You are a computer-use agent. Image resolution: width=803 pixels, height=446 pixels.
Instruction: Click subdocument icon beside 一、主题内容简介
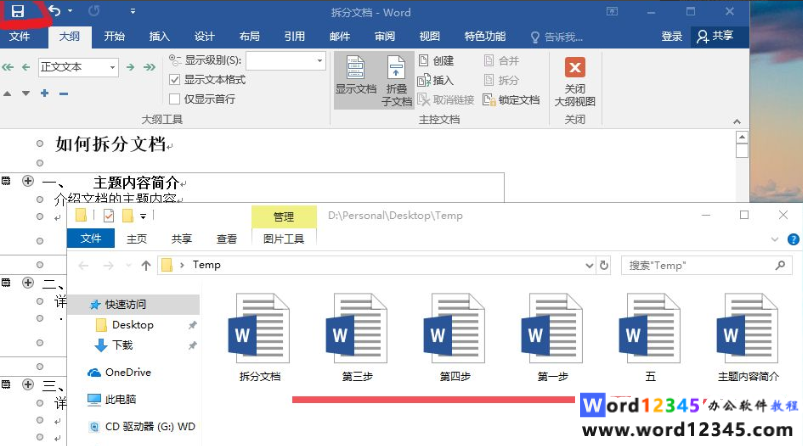tap(6, 180)
